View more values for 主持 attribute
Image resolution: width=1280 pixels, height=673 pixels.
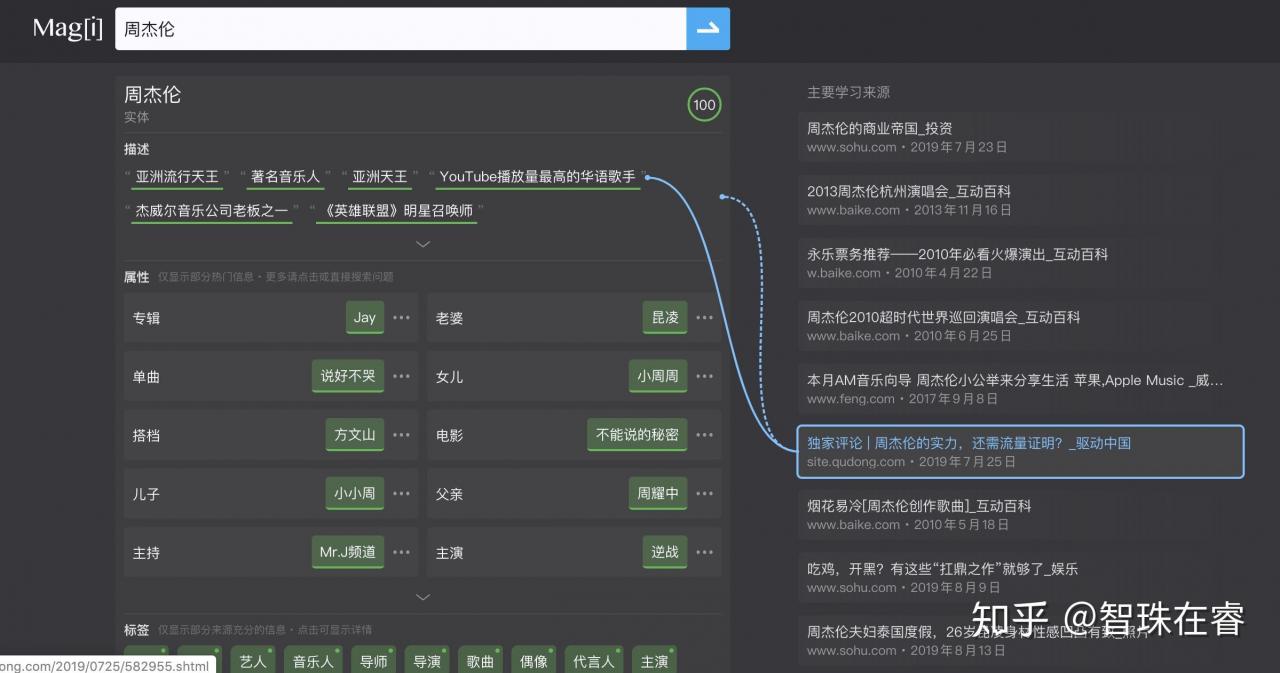(x=401, y=553)
